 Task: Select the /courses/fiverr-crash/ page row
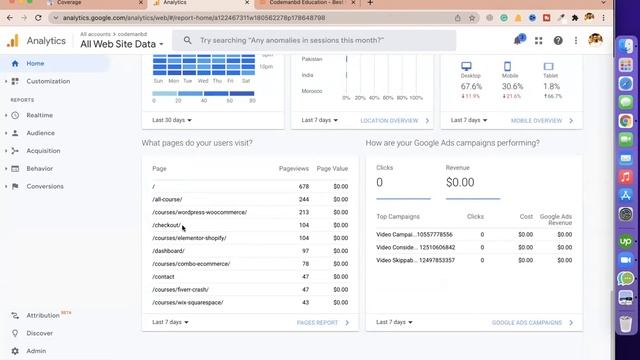pyautogui.click(x=250, y=289)
